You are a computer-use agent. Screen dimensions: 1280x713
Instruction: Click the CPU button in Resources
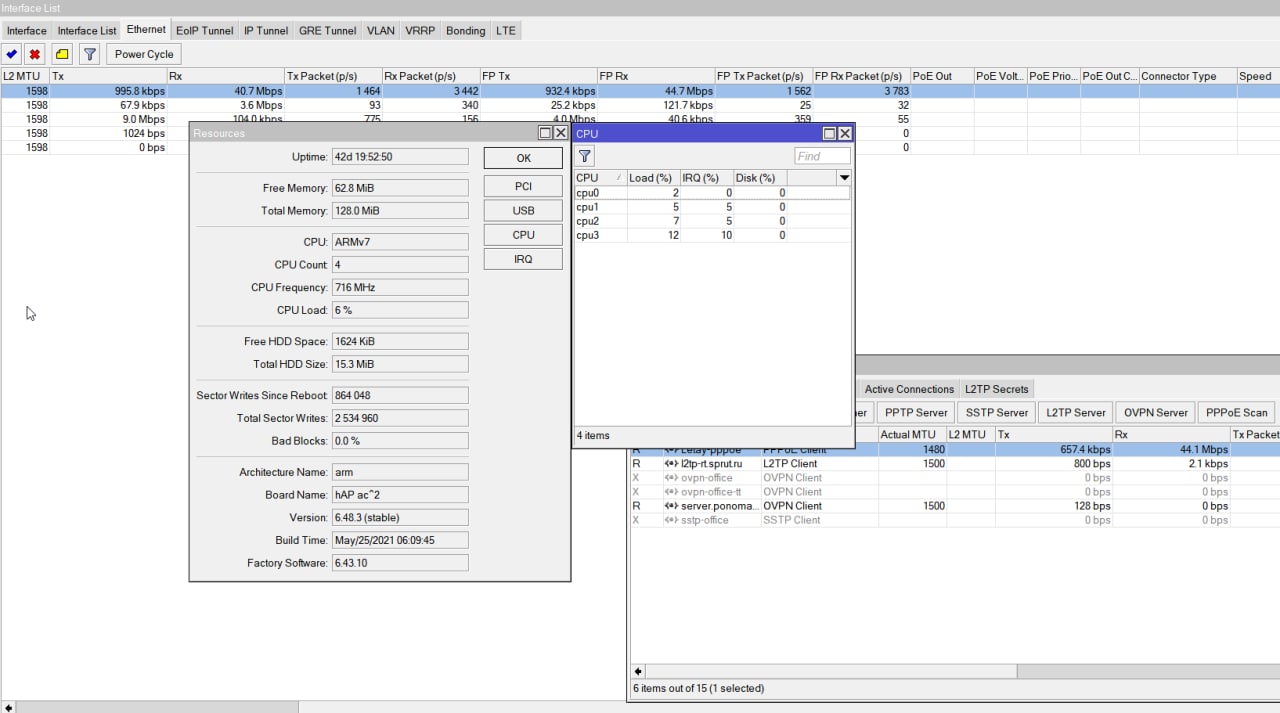(523, 235)
